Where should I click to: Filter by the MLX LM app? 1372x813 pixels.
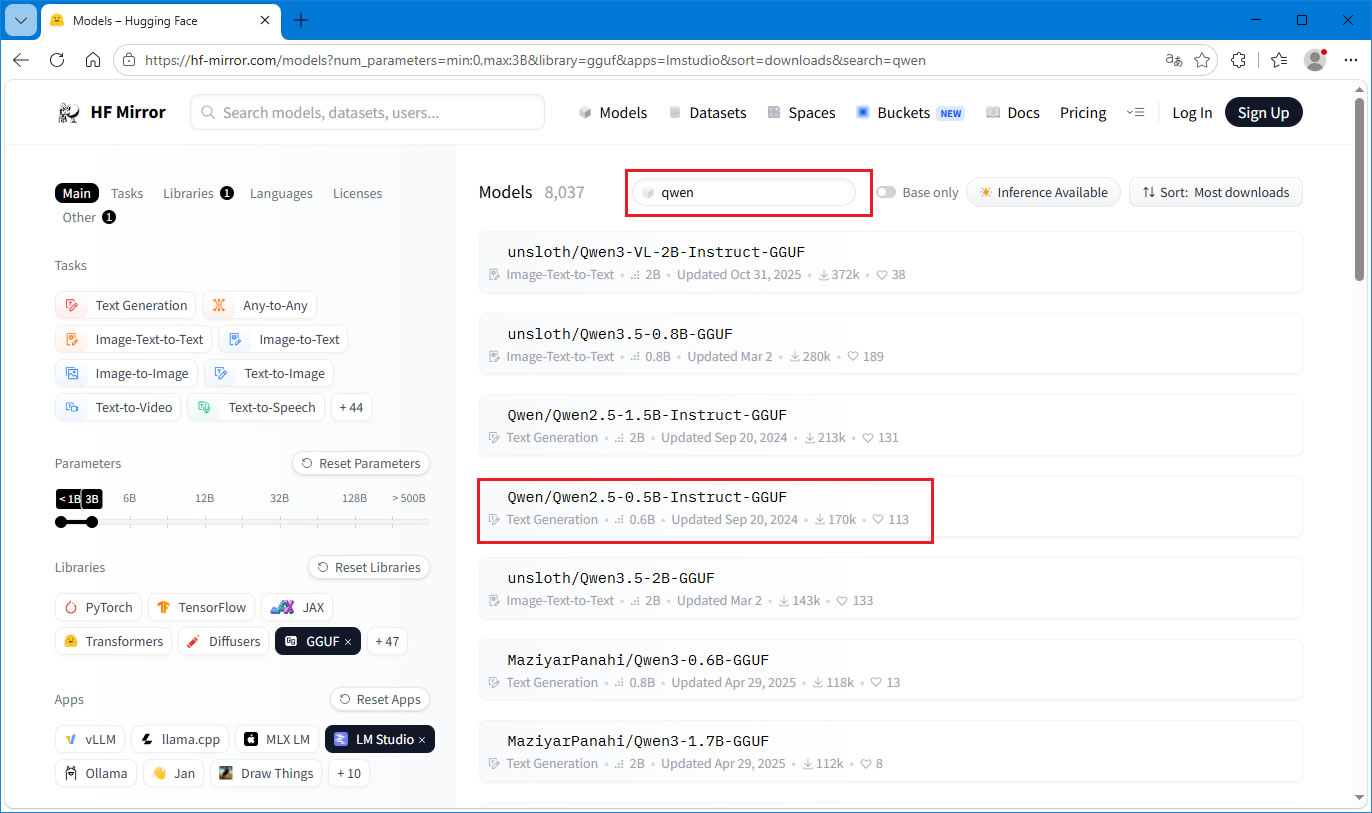pyautogui.click(x=277, y=740)
